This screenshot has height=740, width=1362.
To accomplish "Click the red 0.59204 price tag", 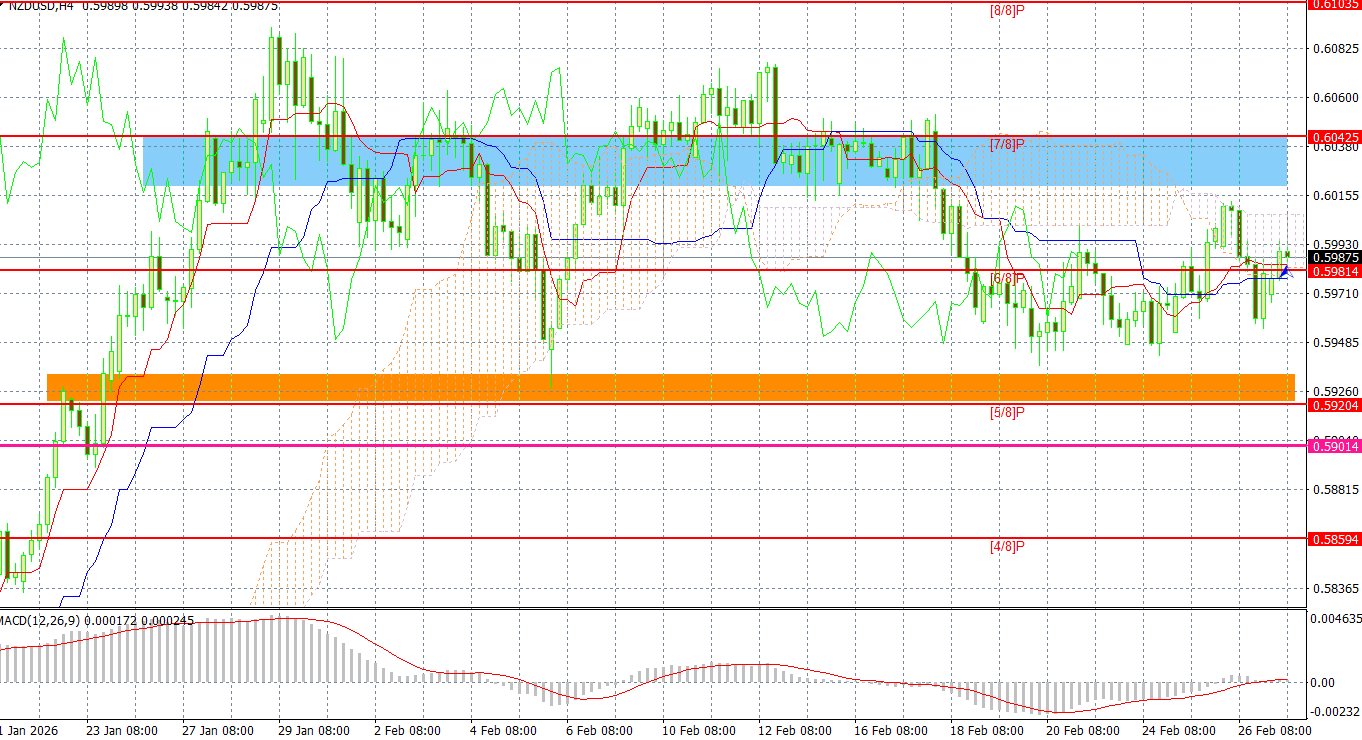I will 1334,404.
